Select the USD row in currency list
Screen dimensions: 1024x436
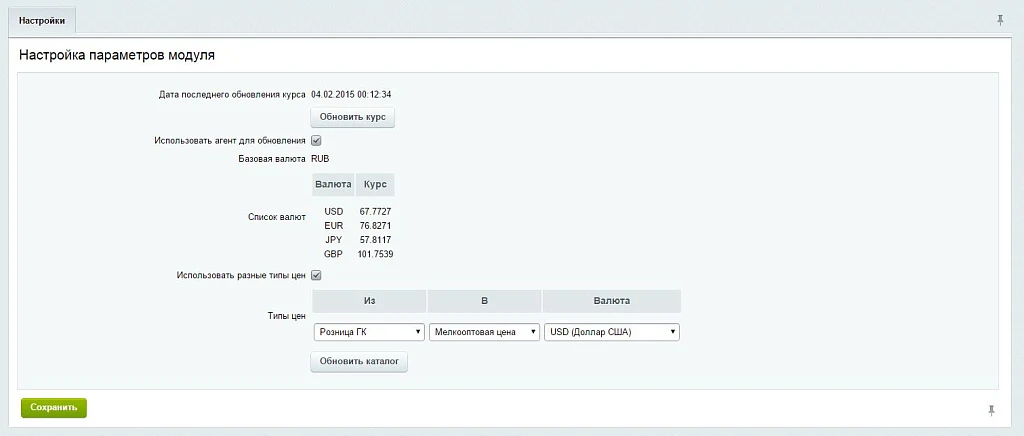(x=357, y=211)
